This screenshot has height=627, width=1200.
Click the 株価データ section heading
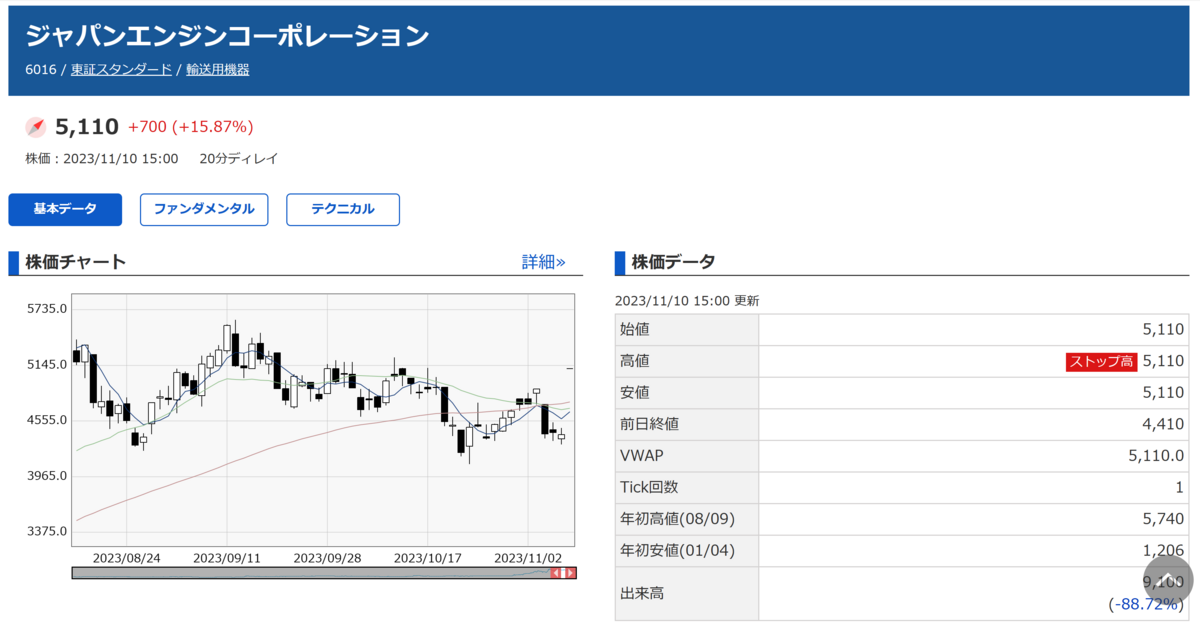[673, 262]
